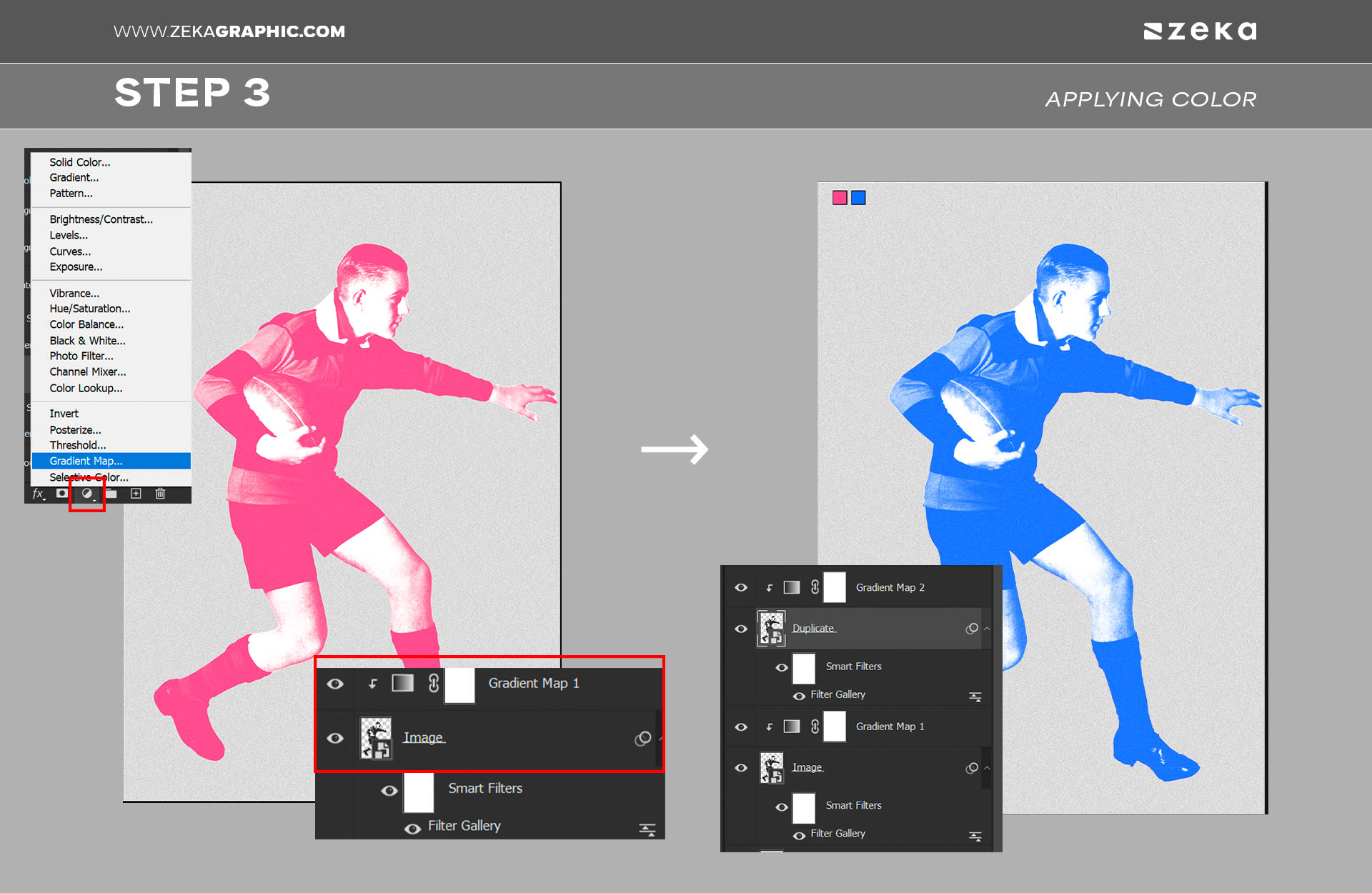Hide Smart Filters in the center panel
The image size is (1372, 893).
[389, 790]
